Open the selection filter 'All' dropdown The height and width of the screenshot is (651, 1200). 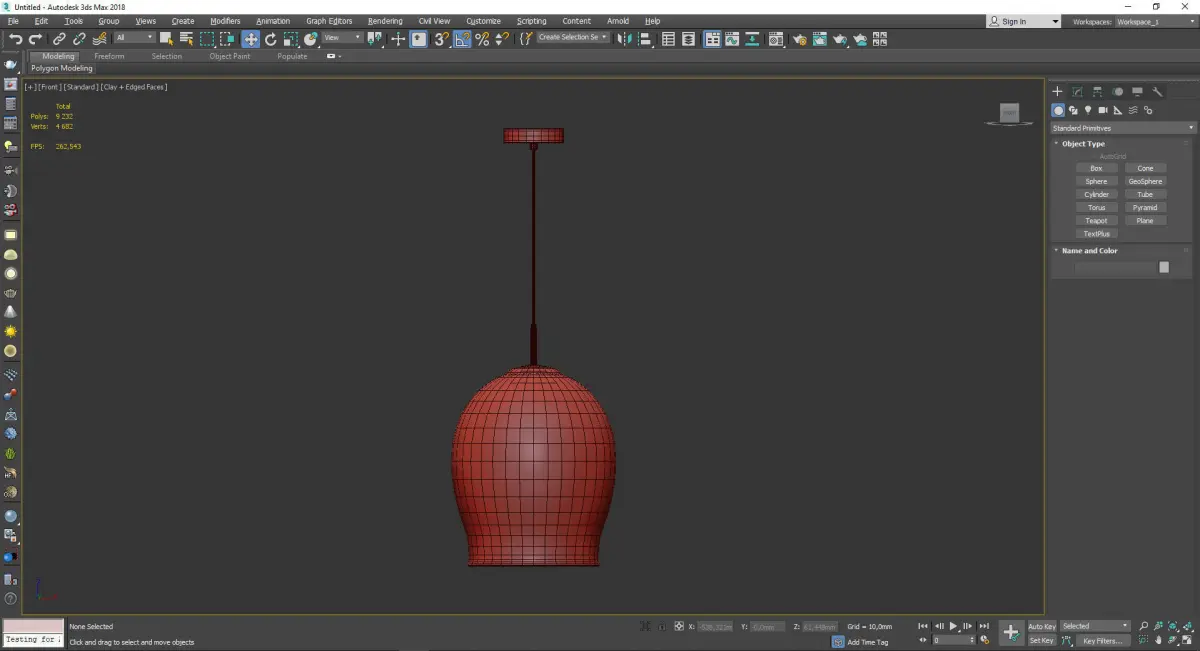(134, 38)
